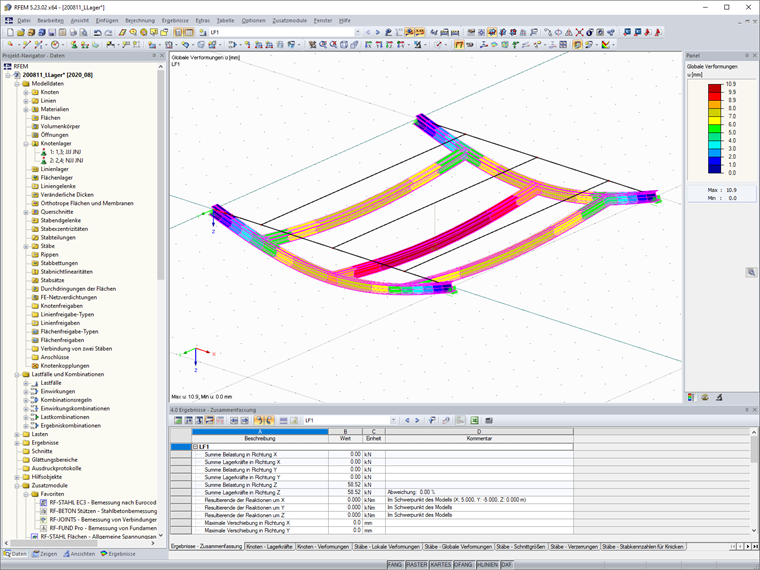Click the 2x2 multiple windows icon in second toolbar
Screen dimensions: 760x570
point(563,45)
